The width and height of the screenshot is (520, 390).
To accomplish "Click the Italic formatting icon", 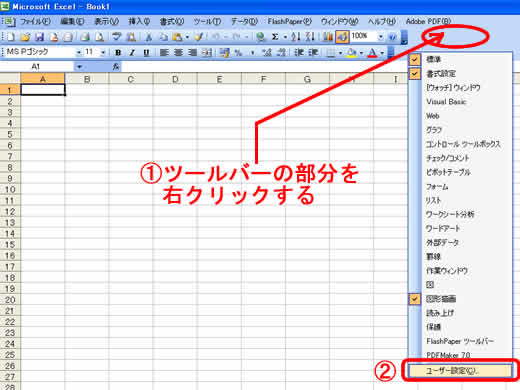I will pos(132,53).
